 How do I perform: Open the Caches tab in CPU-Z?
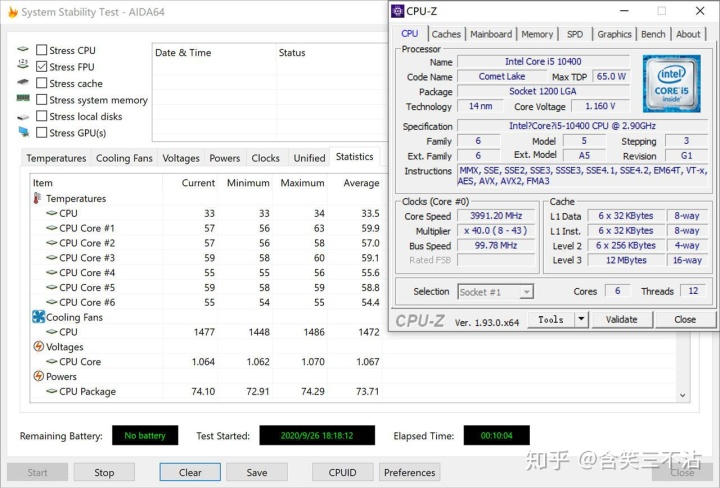(446, 34)
